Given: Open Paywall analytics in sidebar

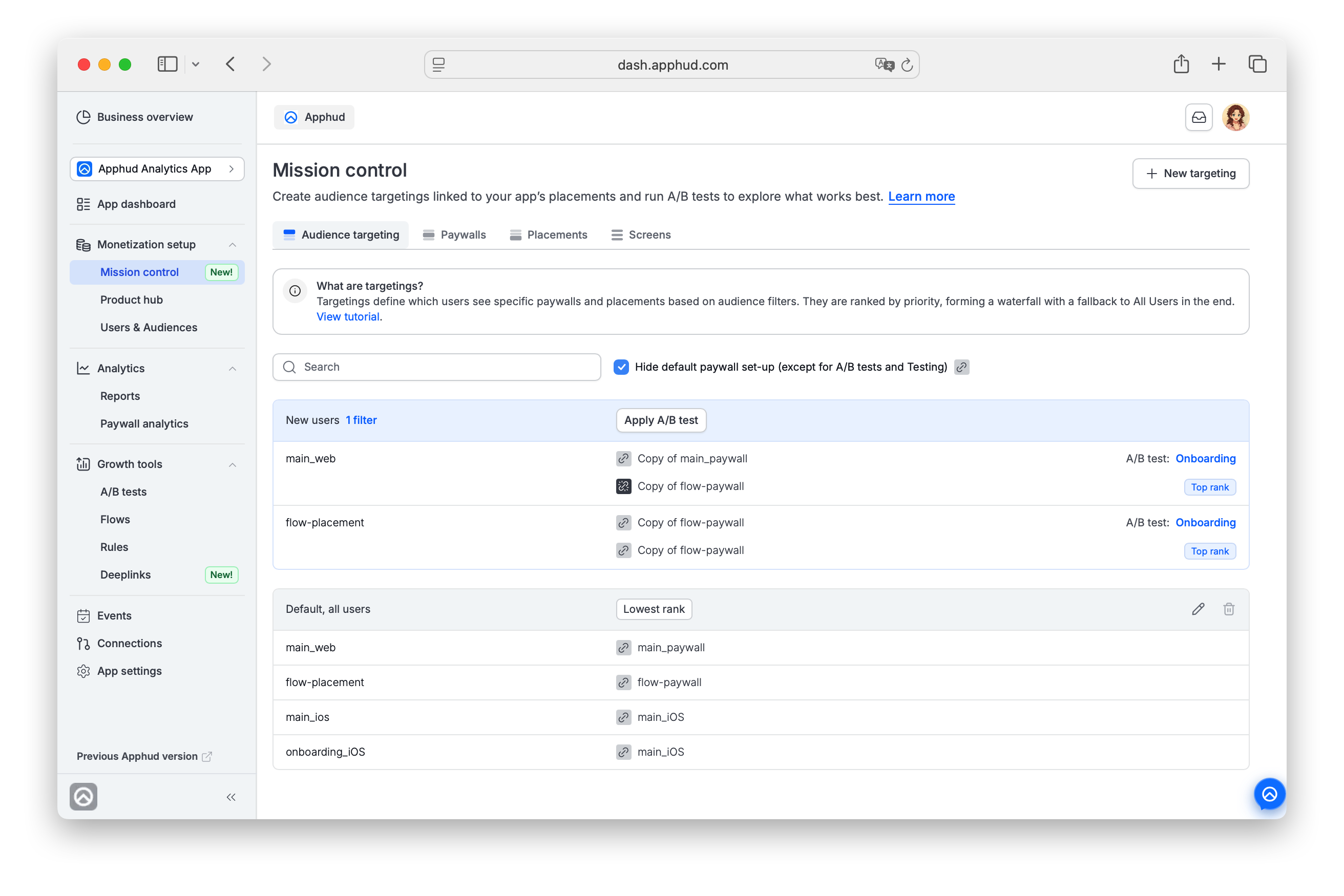Looking at the screenshot, I should click(x=144, y=423).
